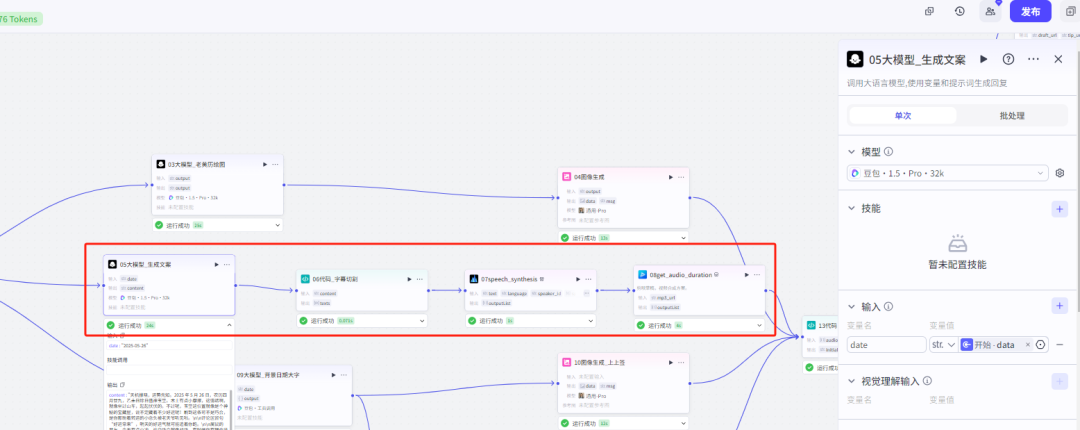Select 单次 mode
1080x430 pixels.
[x=902, y=116]
